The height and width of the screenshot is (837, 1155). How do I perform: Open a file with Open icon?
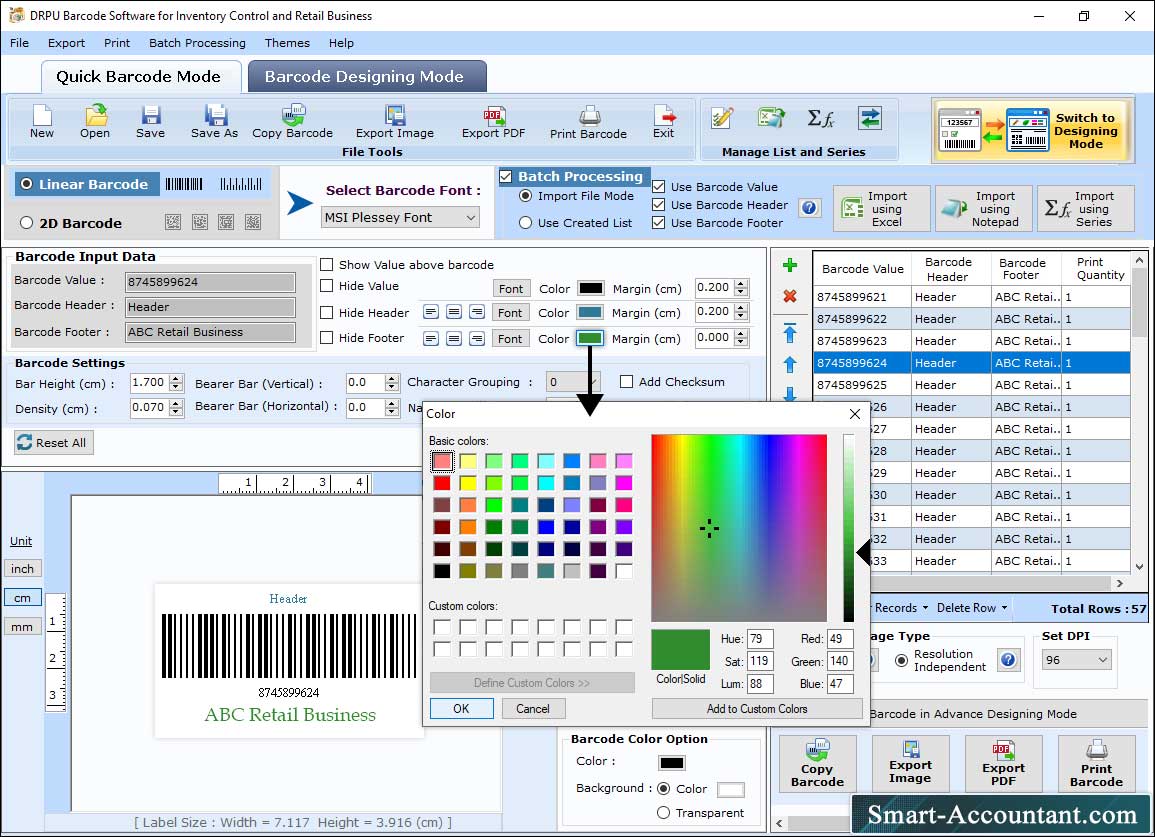coord(95,121)
